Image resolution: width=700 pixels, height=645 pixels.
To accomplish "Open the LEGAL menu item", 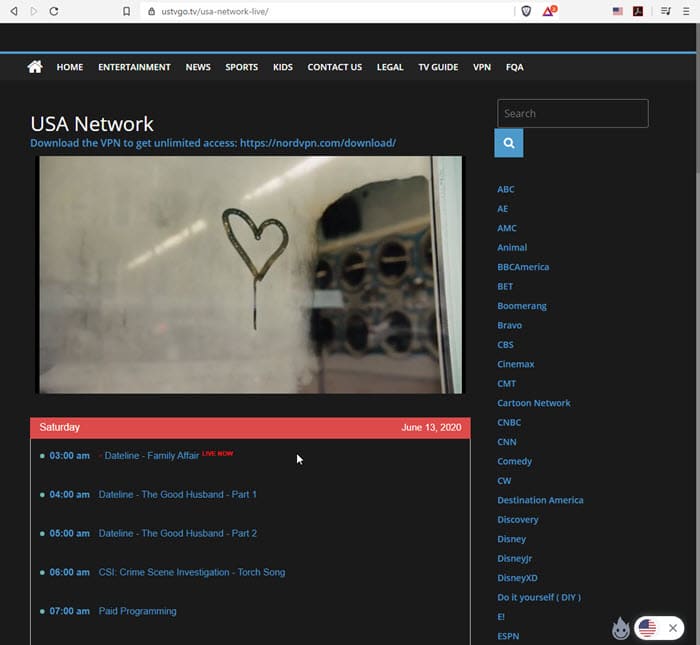I will click(x=390, y=67).
